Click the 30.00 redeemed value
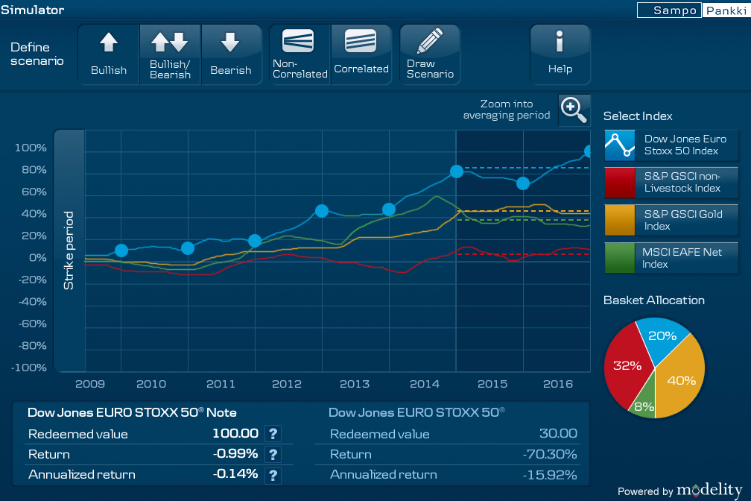The height and width of the screenshot is (501, 751). pyautogui.click(x=558, y=433)
